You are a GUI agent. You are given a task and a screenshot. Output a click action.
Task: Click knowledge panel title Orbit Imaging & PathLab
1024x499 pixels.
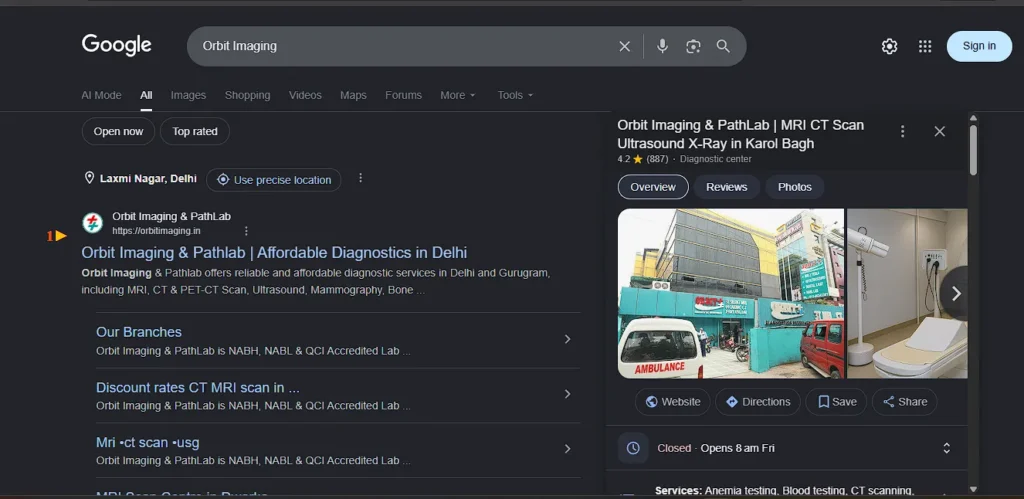click(741, 134)
